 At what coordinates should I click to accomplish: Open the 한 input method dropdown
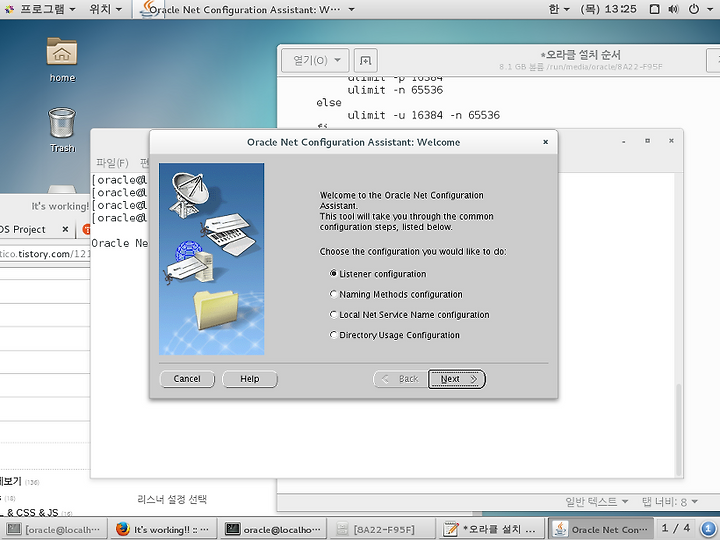559,9
